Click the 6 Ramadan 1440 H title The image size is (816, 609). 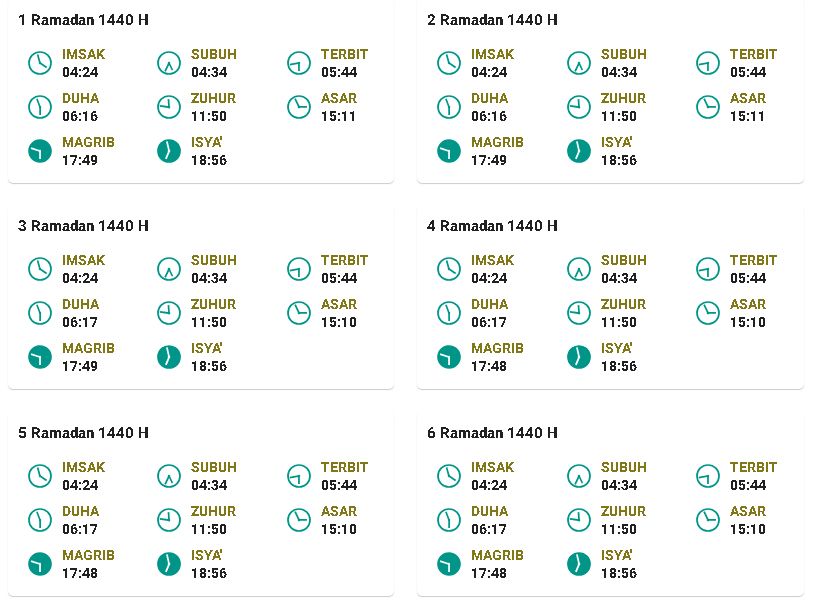tap(492, 433)
